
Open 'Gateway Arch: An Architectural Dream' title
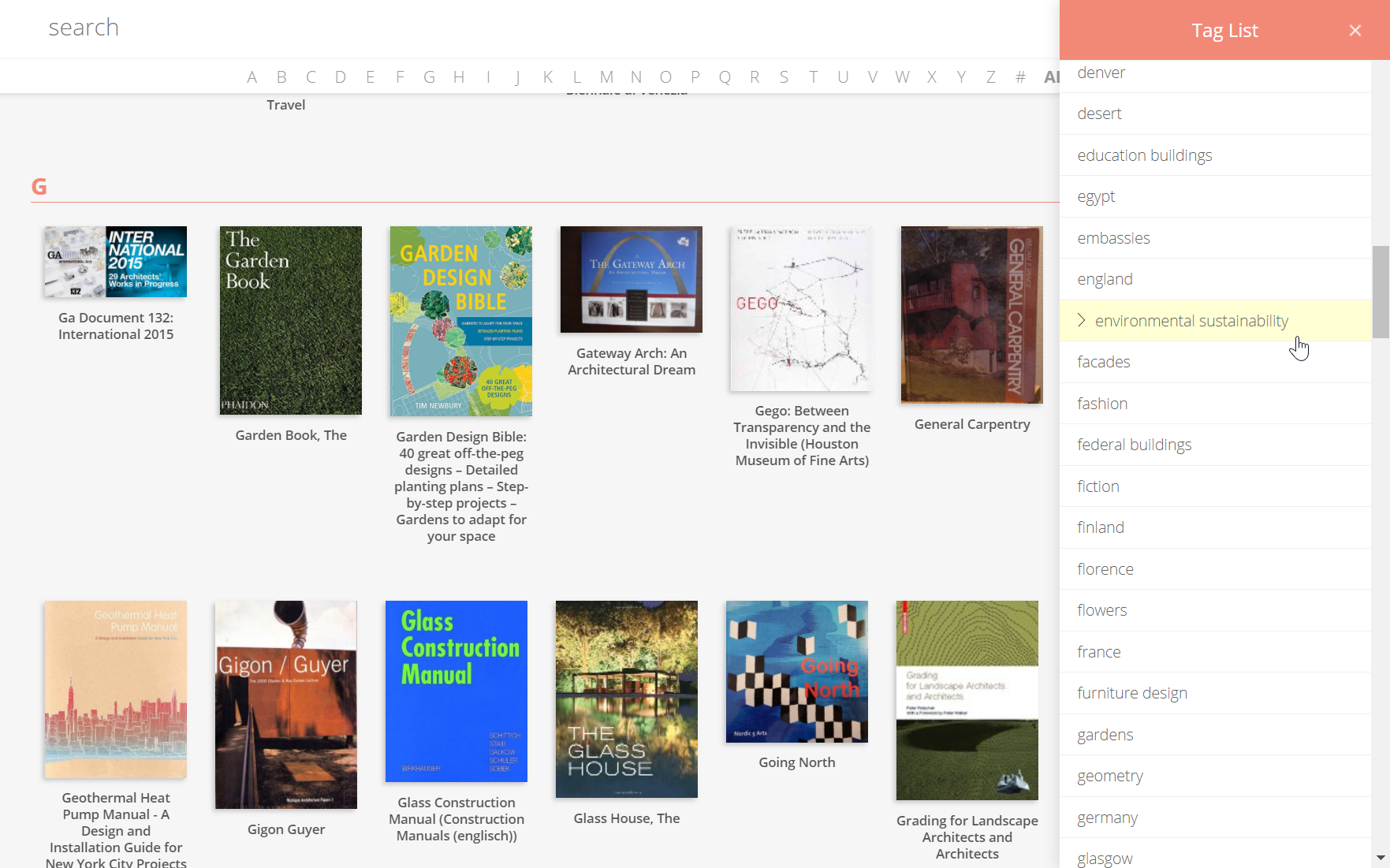tap(632, 362)
